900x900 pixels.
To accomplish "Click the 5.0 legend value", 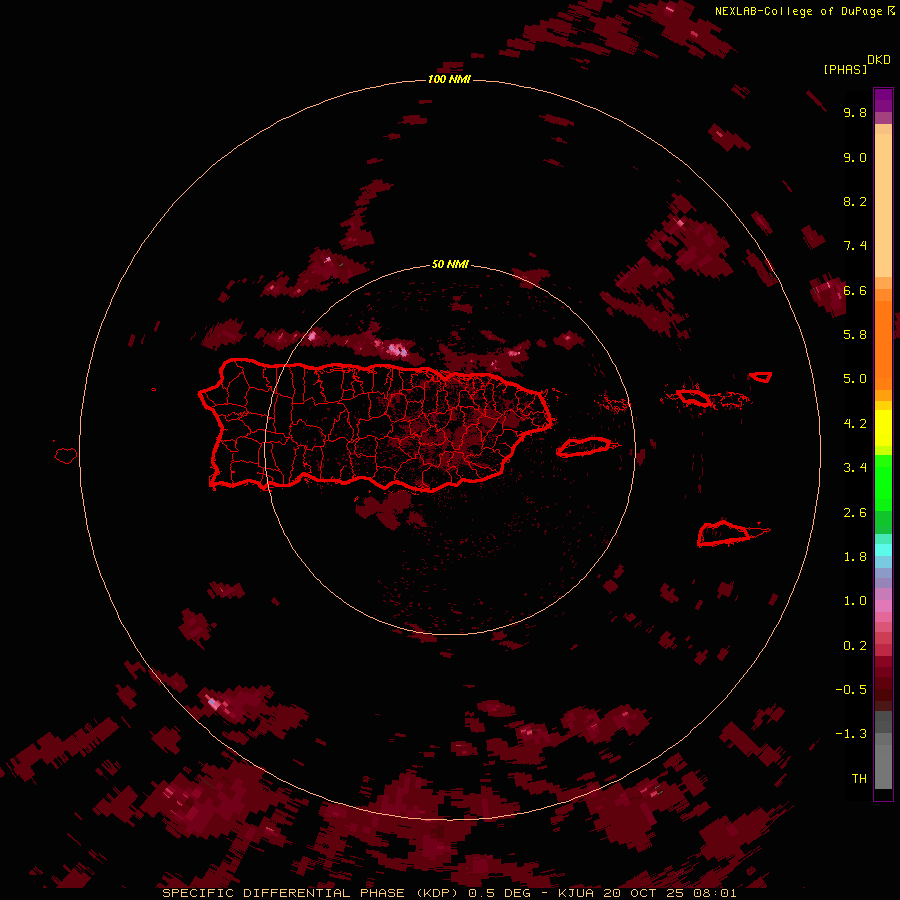I will [x=855, y=379].
